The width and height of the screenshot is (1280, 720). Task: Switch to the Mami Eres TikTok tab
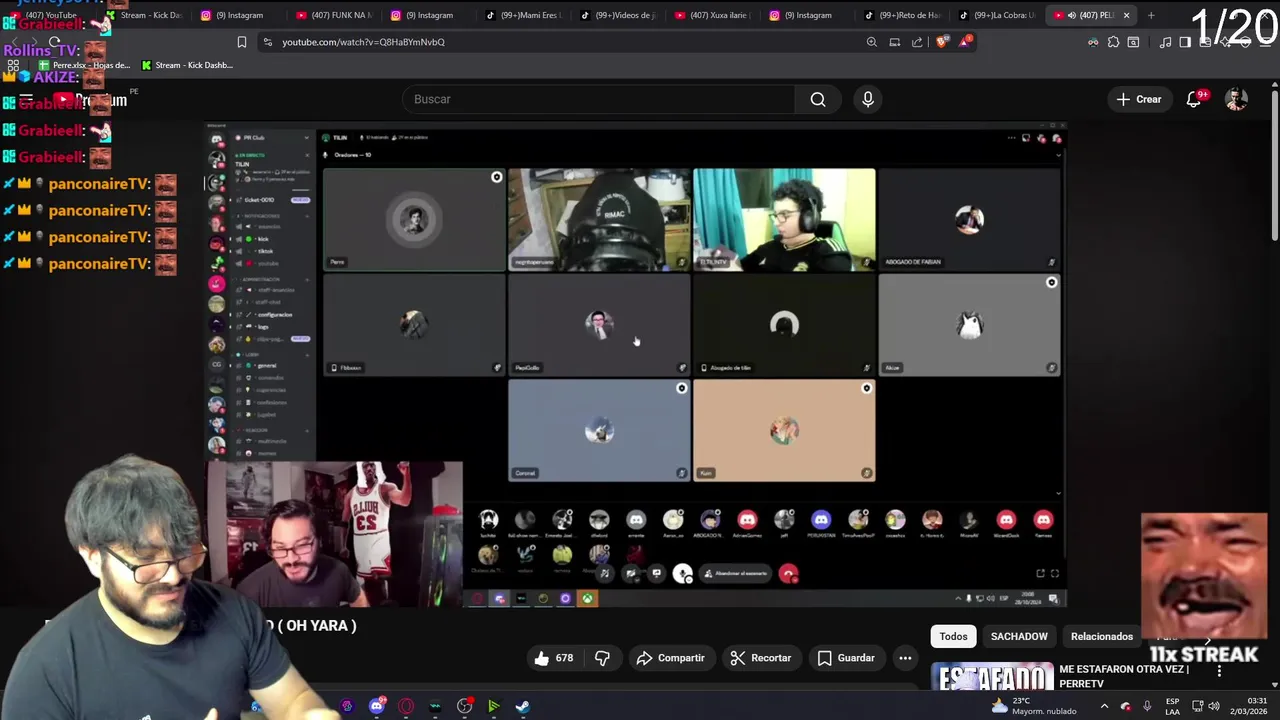[524, 15]
